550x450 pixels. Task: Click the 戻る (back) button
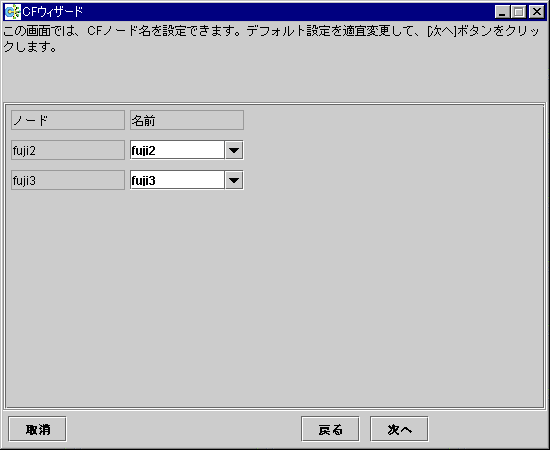pyautogui.click(x=330, y=429)
